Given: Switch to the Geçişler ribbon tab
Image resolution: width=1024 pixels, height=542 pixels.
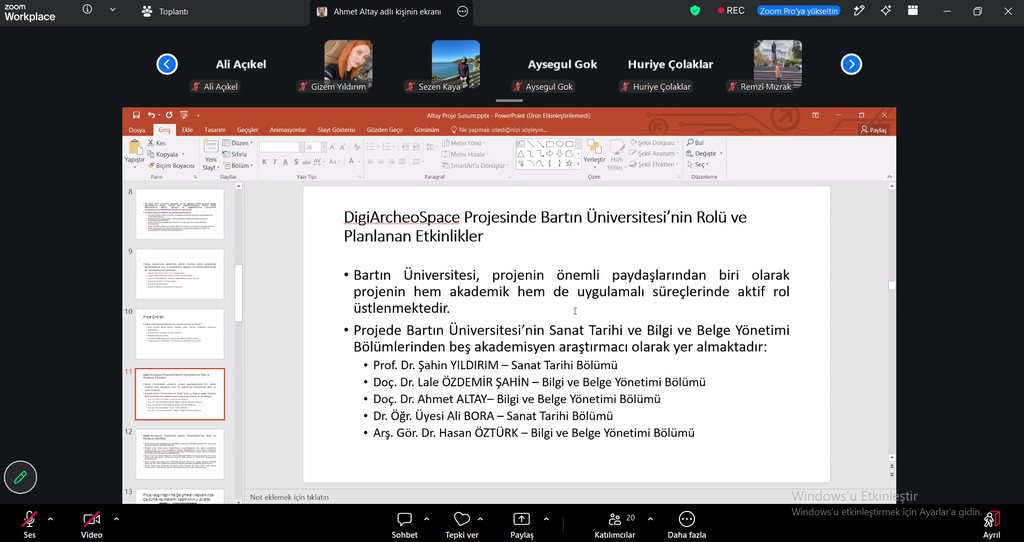Looking at the screenshot, I should tap(248, 130).
